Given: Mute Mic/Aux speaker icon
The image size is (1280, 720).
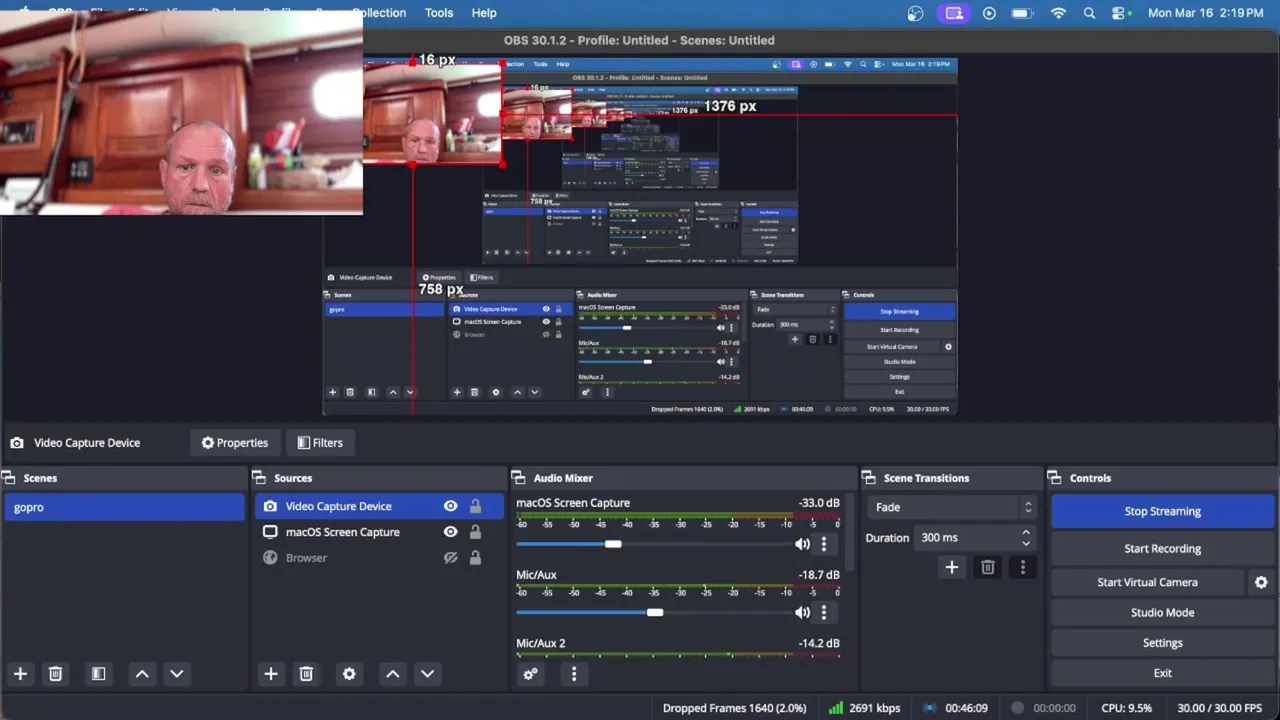Looking at the screenshot, I should pyautogui.click(x=802, y=612).
